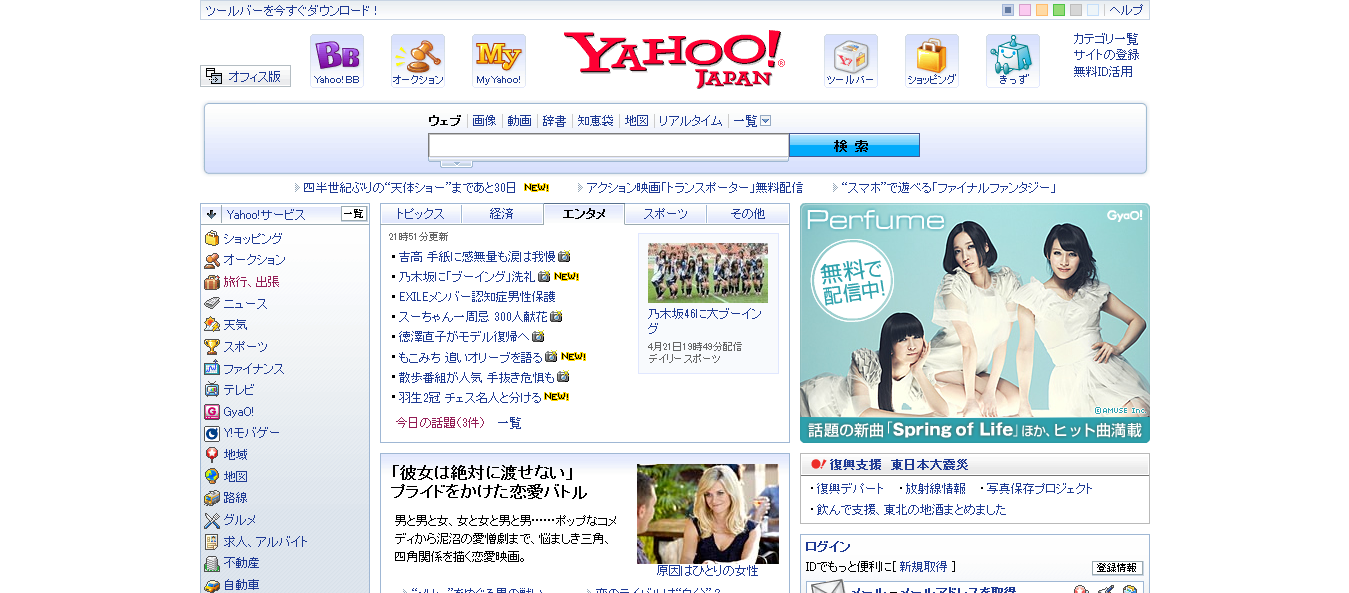Open the movie photo 原因はひとりの女性

[x=708, y=513]
